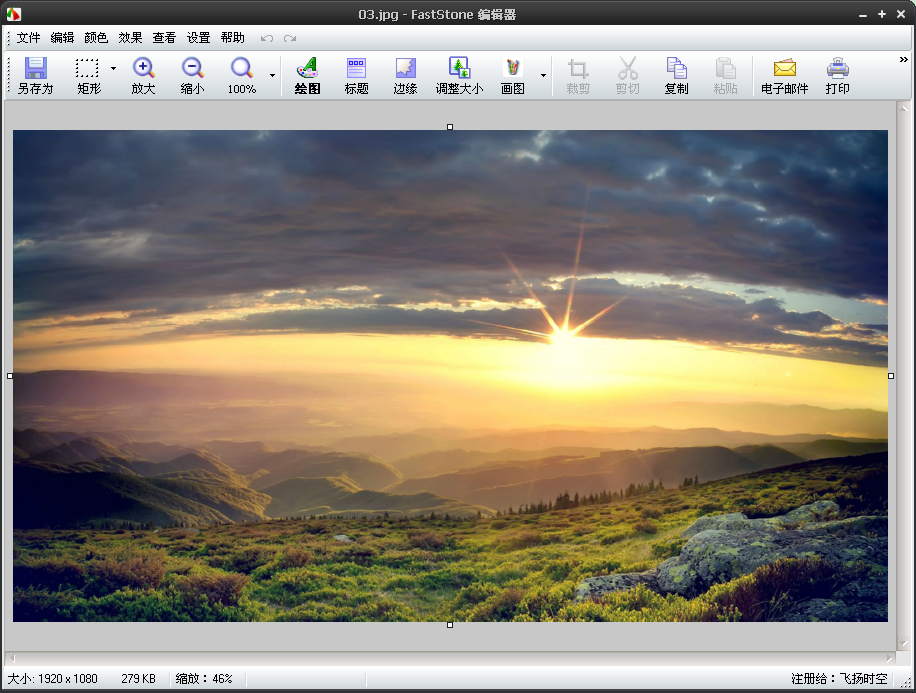Image resolution: width=916 pixels, height=693 pixels.
Task: Expand the 画图 dropdown arrow
Action: pos(543,75)
